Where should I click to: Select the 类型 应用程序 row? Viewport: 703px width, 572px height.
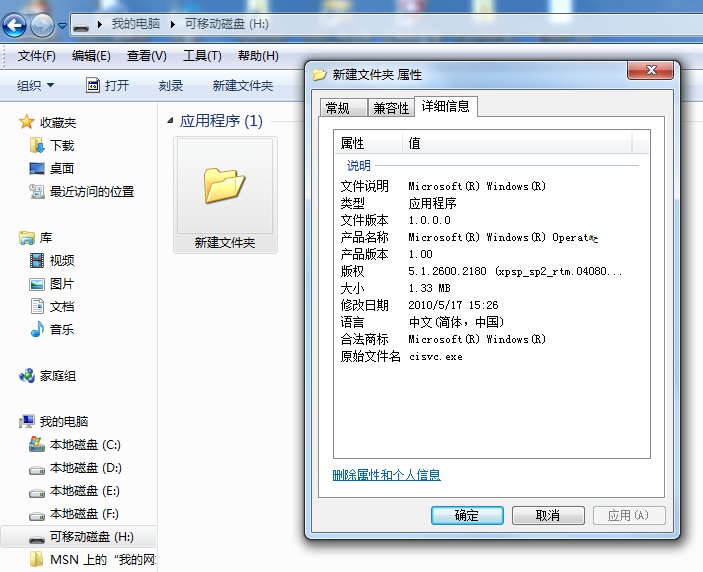click(x=492, y=203)
